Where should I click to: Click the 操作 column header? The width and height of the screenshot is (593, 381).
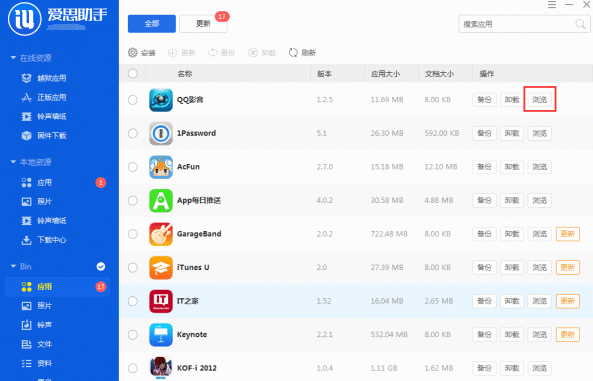487,74
